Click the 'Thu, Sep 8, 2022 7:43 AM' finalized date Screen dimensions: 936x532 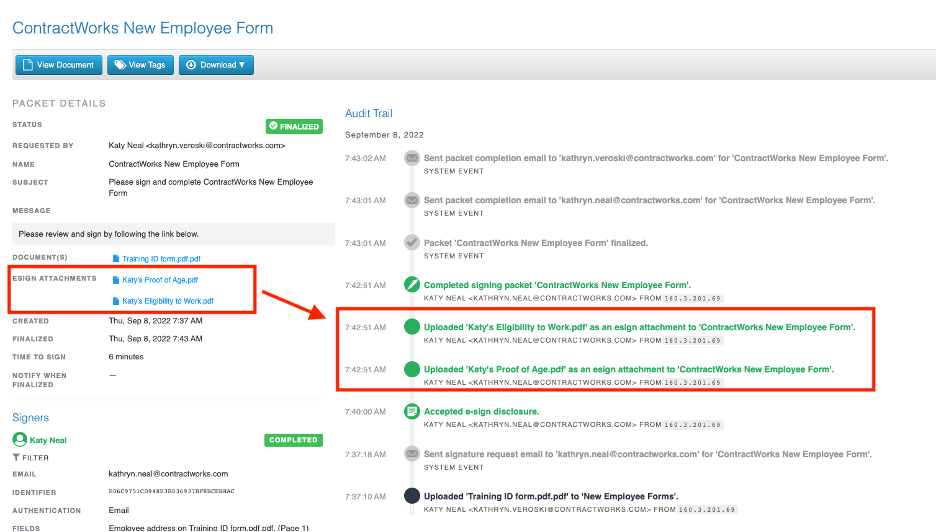155,339
